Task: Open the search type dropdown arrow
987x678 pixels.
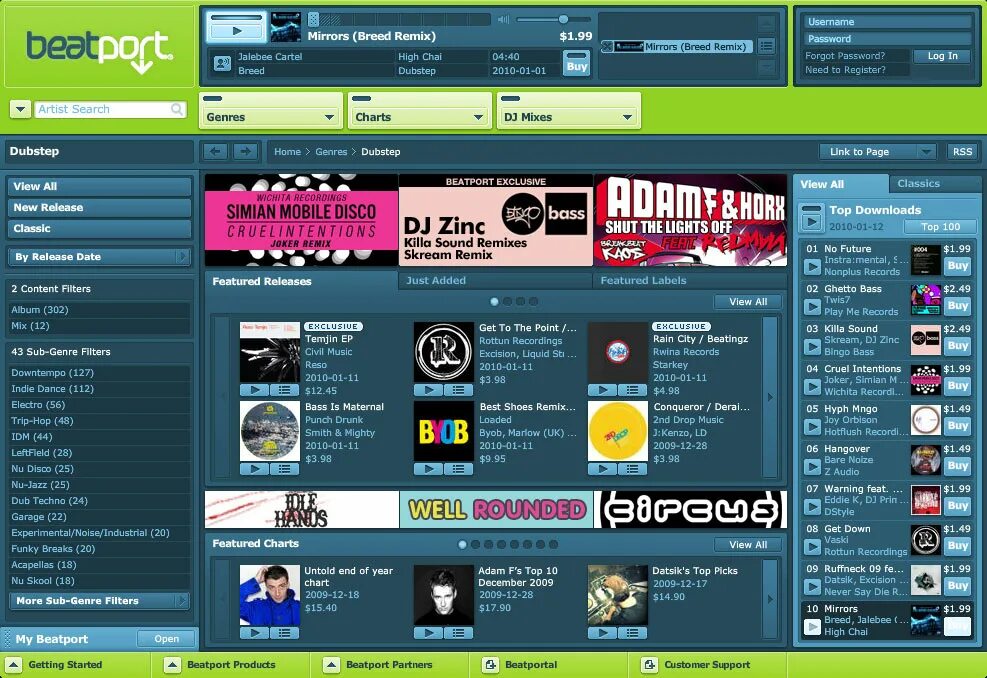Action: click(x=20, y=109)
